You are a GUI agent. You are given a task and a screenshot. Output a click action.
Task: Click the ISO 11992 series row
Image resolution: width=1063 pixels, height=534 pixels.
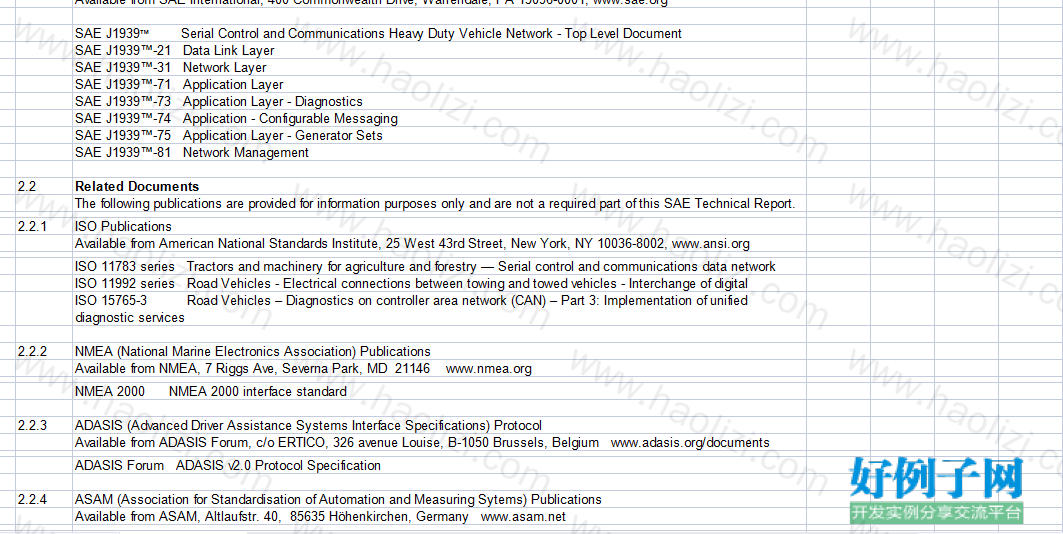(412, 283)
